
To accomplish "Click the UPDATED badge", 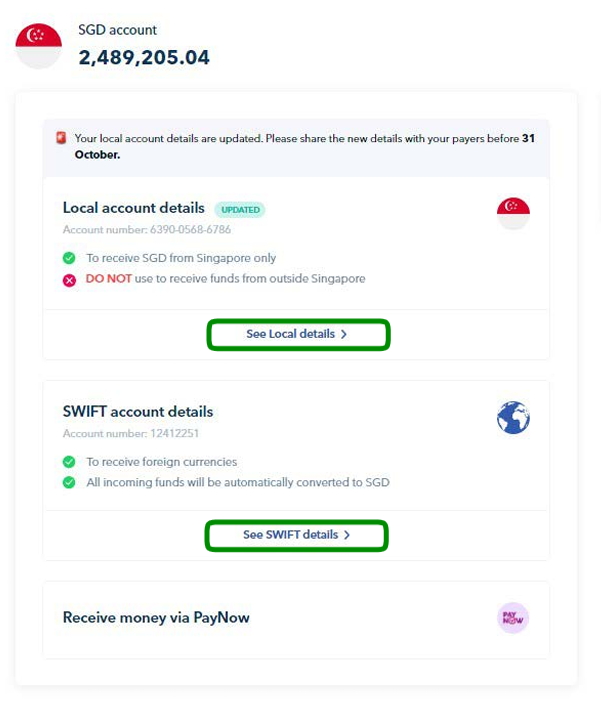I will (x=240, y=210).
